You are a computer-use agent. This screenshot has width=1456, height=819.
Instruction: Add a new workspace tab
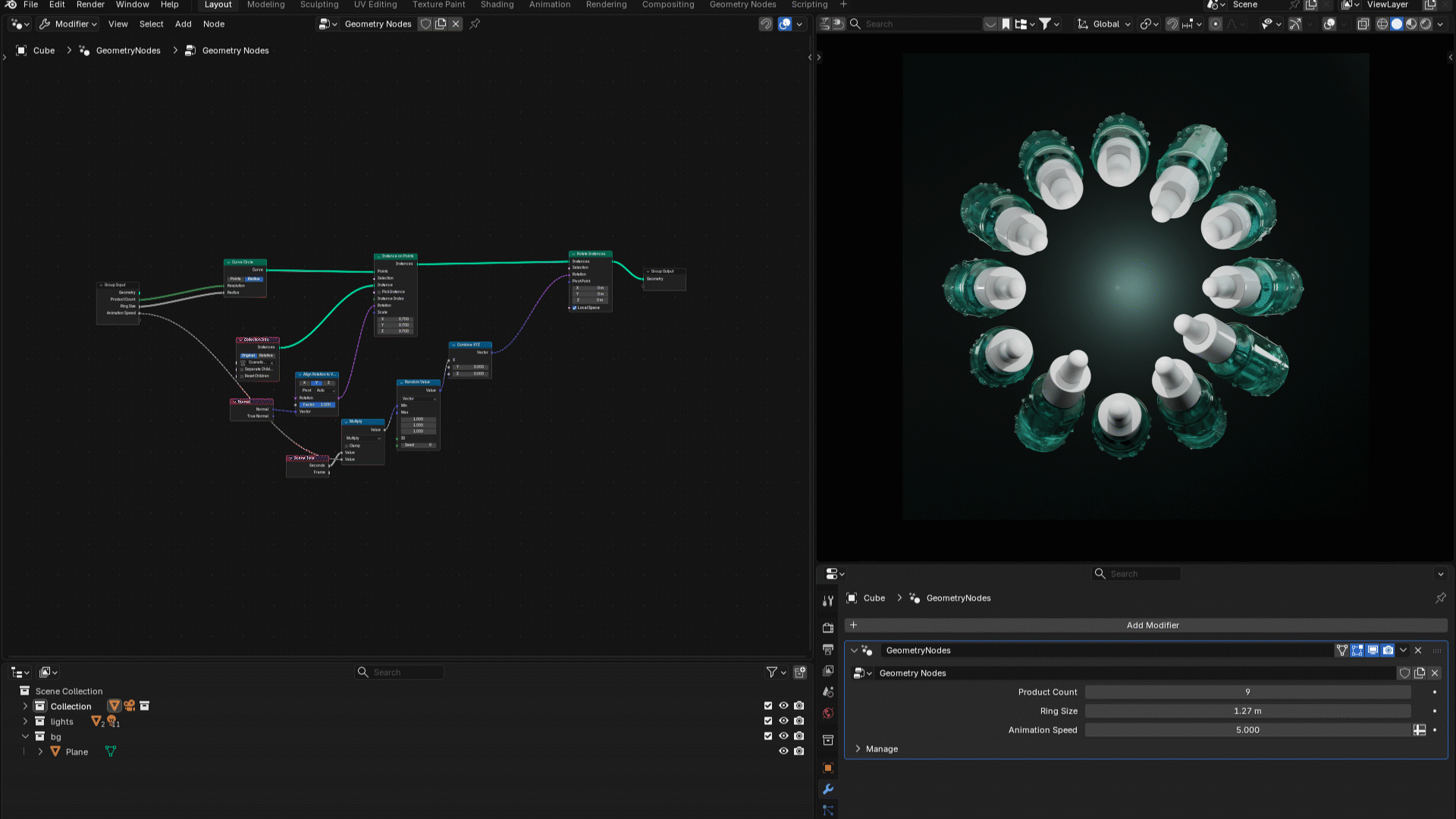coord(843,5)
